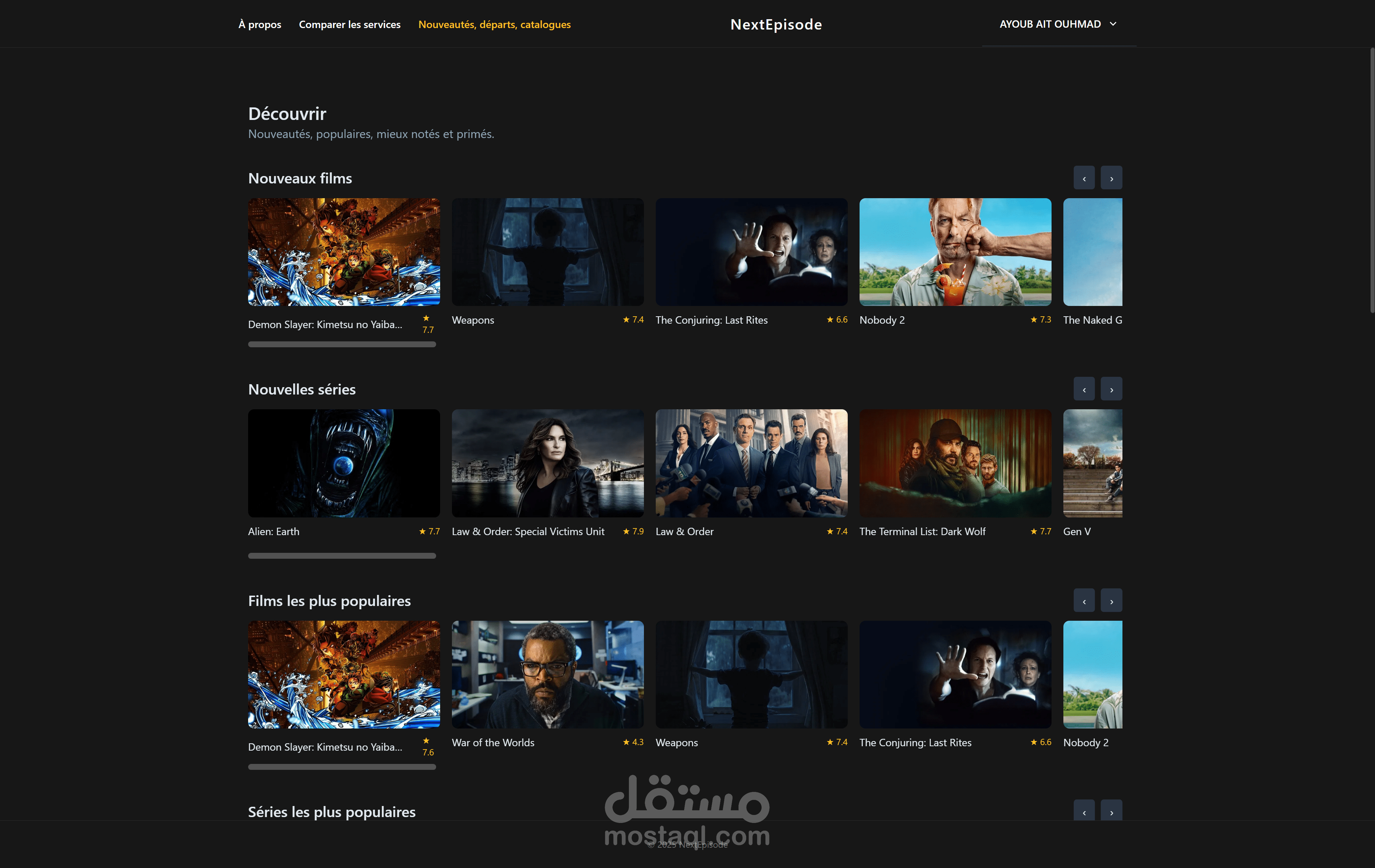Click the Nouvelles séries horizontal scrollbar

point(342,555)
